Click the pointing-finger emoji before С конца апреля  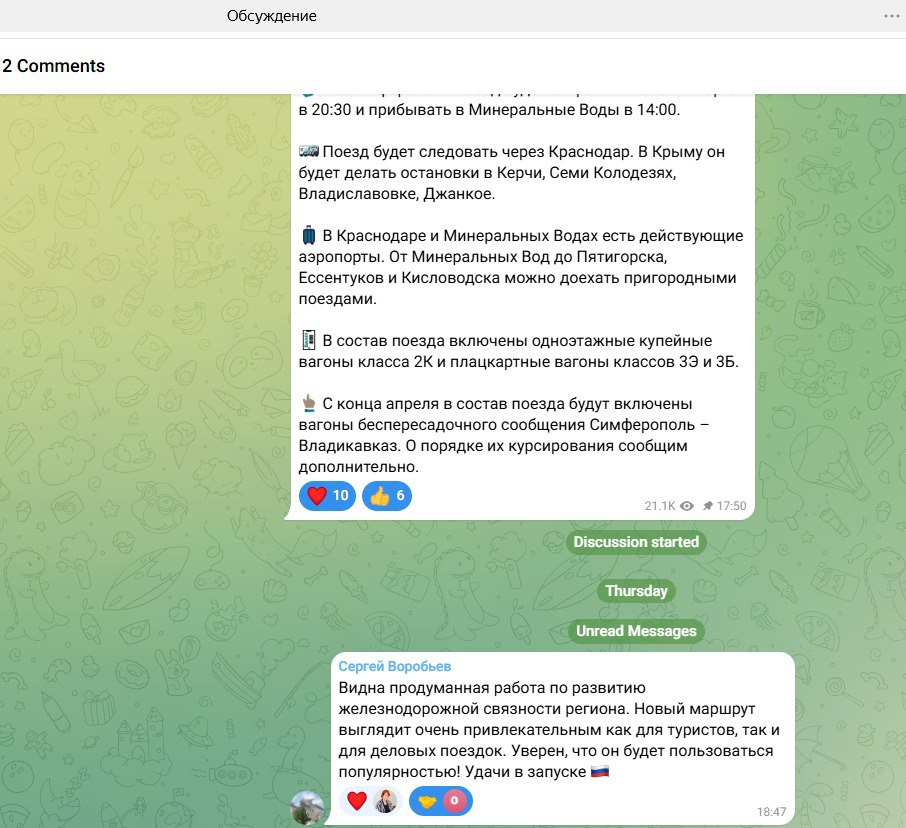pos(308,404)
